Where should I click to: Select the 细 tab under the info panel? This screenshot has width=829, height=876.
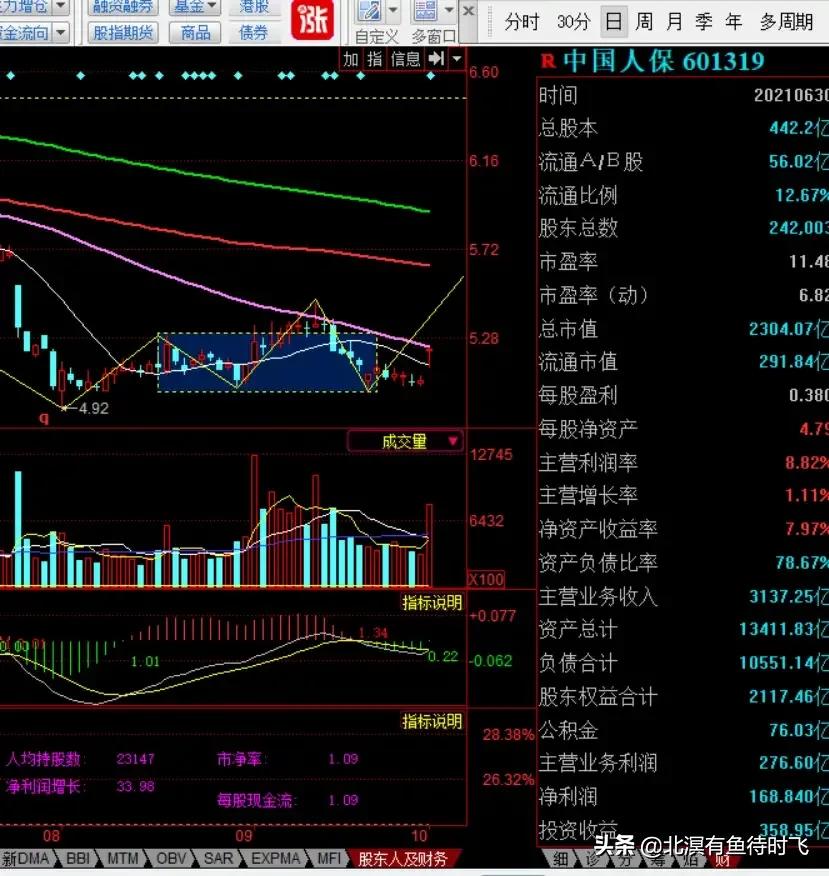[561, 859]
